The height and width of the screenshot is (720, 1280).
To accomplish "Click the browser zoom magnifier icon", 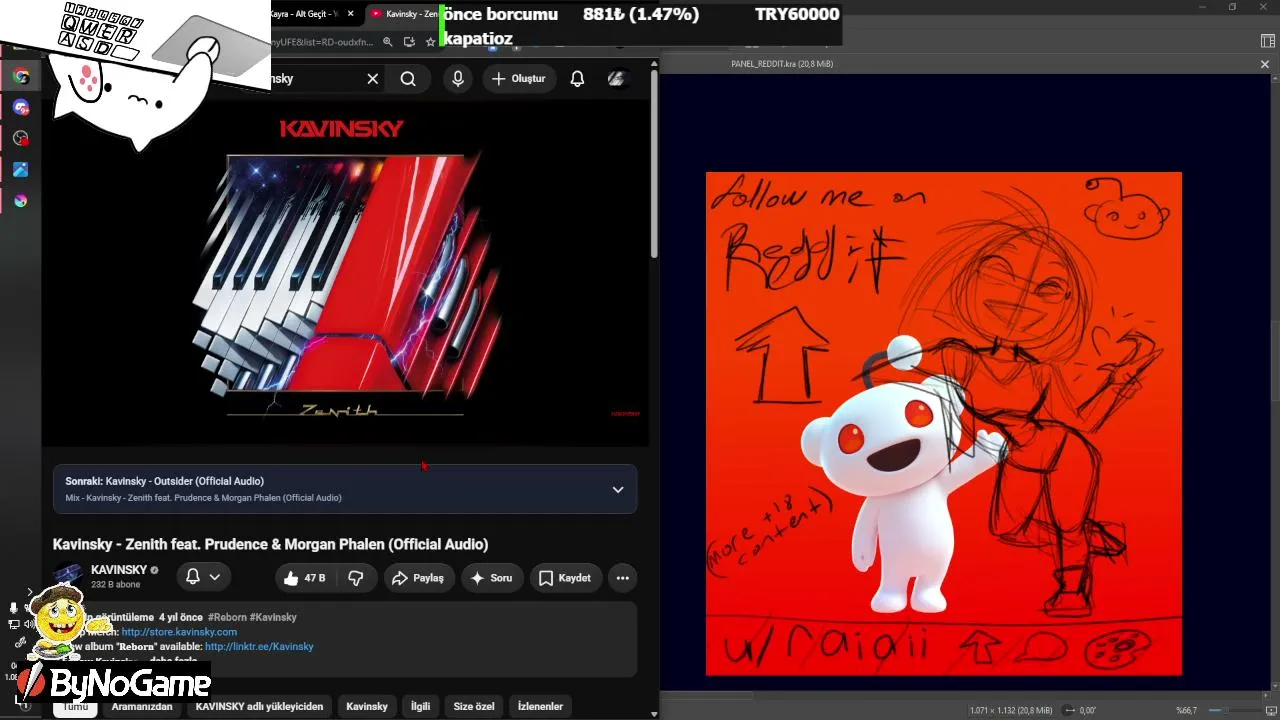I will [x=388, y=41].
